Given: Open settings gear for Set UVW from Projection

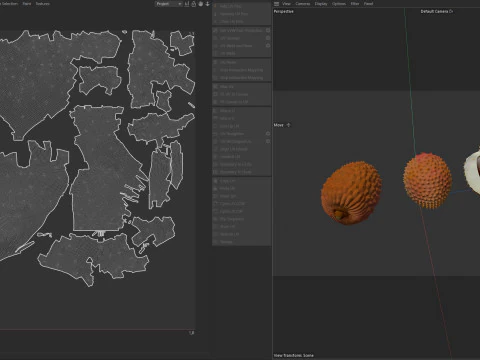Looking at the screenshot, I should [268, 30].
